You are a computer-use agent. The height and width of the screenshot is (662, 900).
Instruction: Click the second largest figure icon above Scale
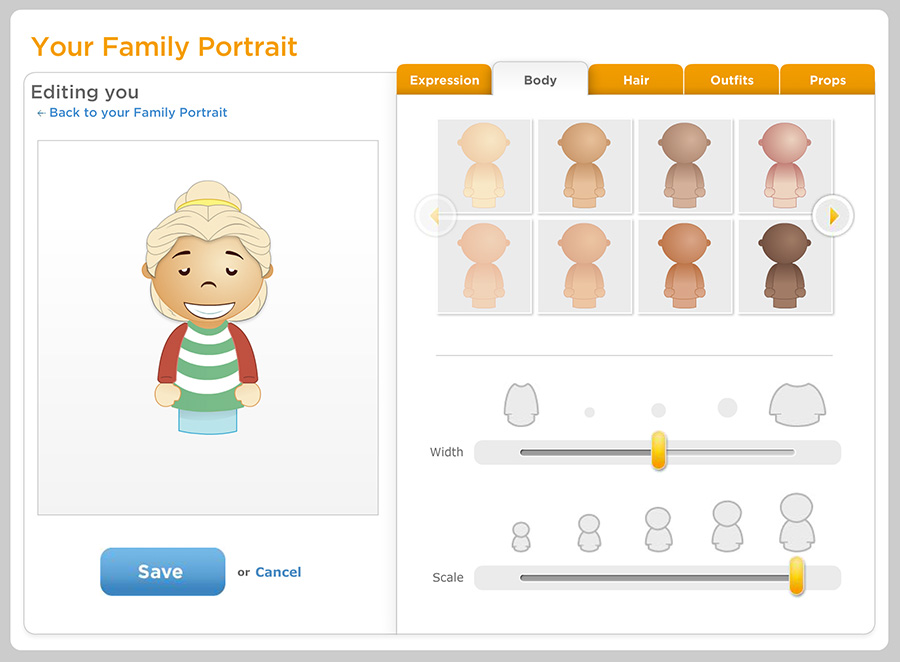pyautogui.click(x=727, y=526)
